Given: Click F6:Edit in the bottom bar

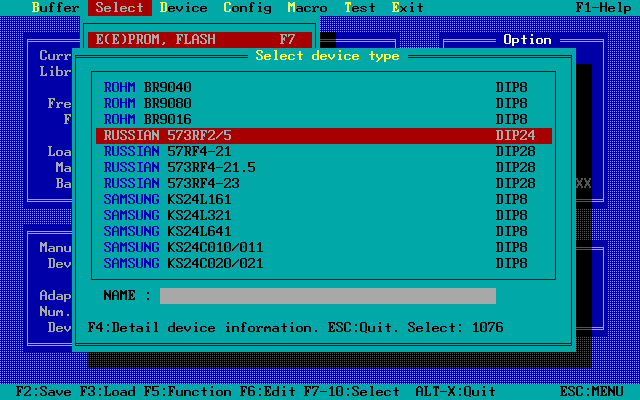Looking at the screenshot, I should tap(267, 391).
